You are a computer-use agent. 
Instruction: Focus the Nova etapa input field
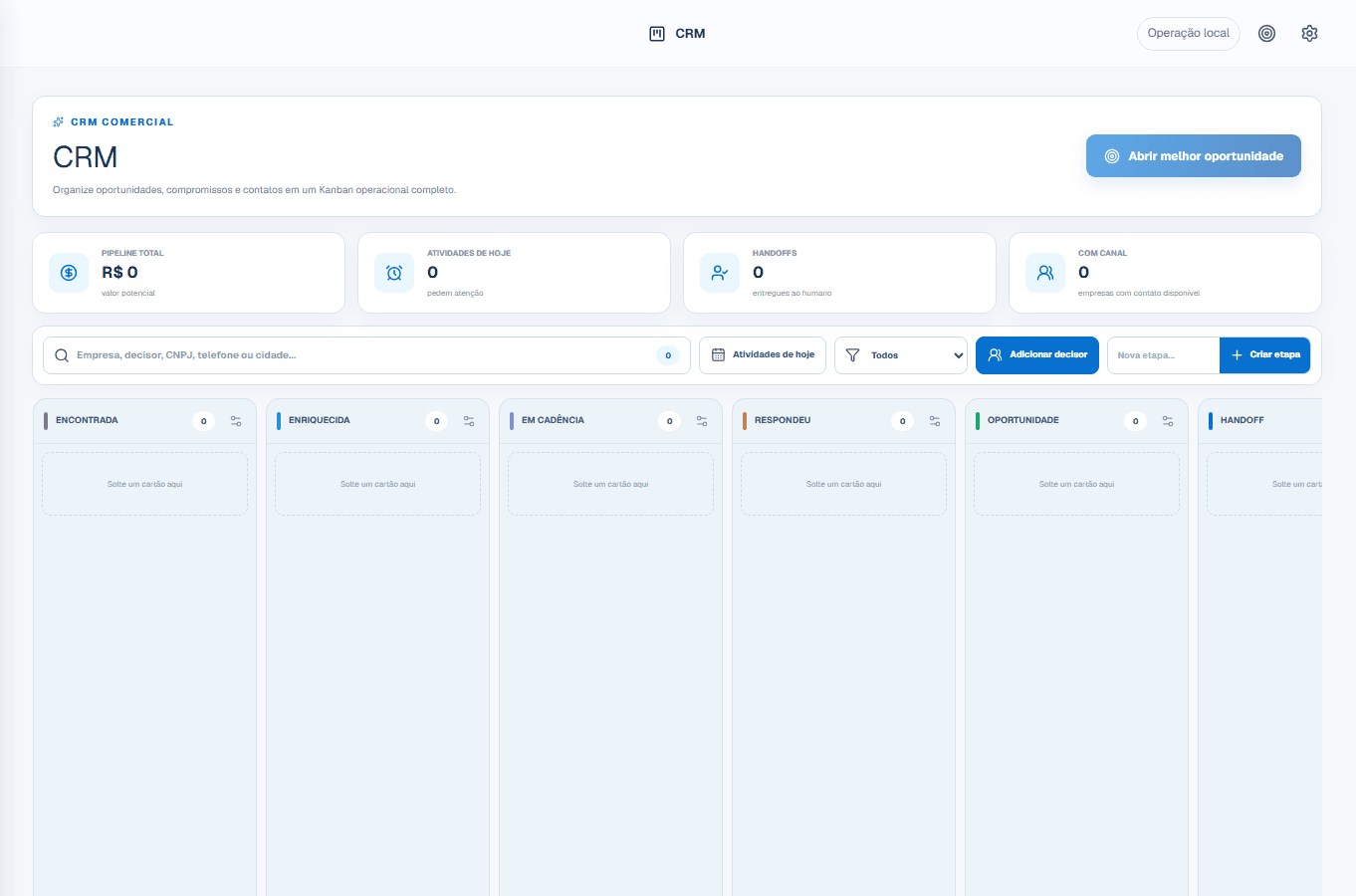(1163, 355)
